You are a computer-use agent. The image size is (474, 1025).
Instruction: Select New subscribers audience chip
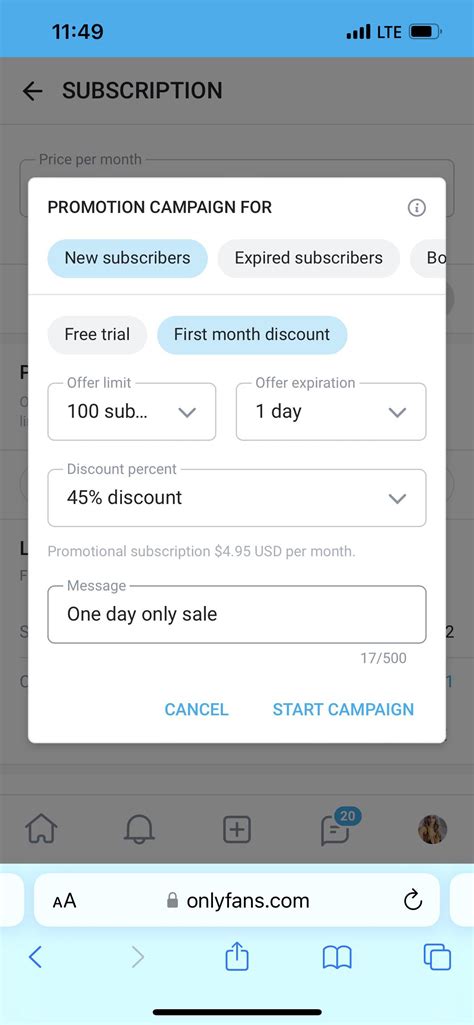127,258
